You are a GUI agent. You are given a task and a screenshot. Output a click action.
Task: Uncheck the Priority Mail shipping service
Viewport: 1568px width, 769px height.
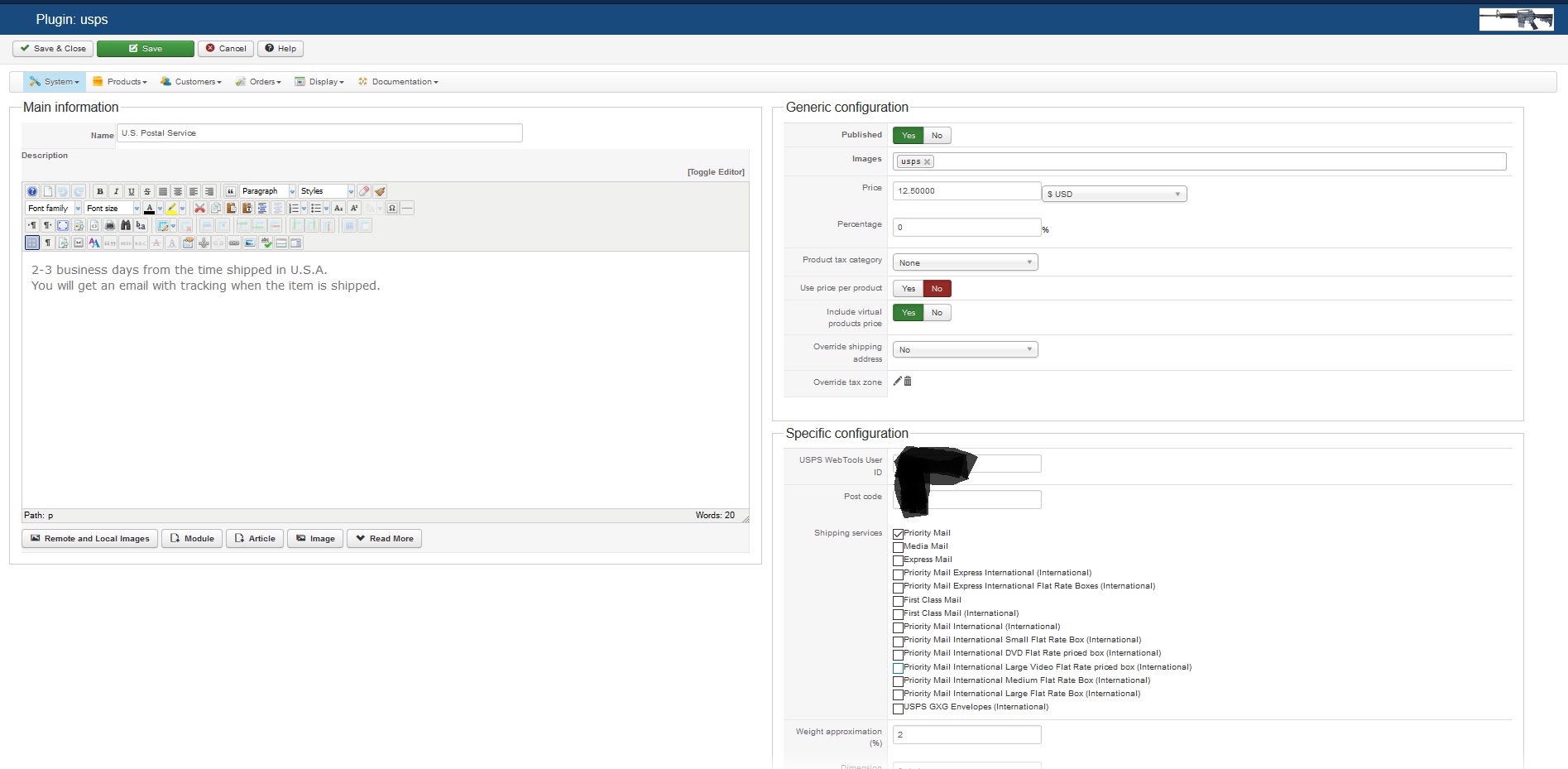click(x=898, y=534)
